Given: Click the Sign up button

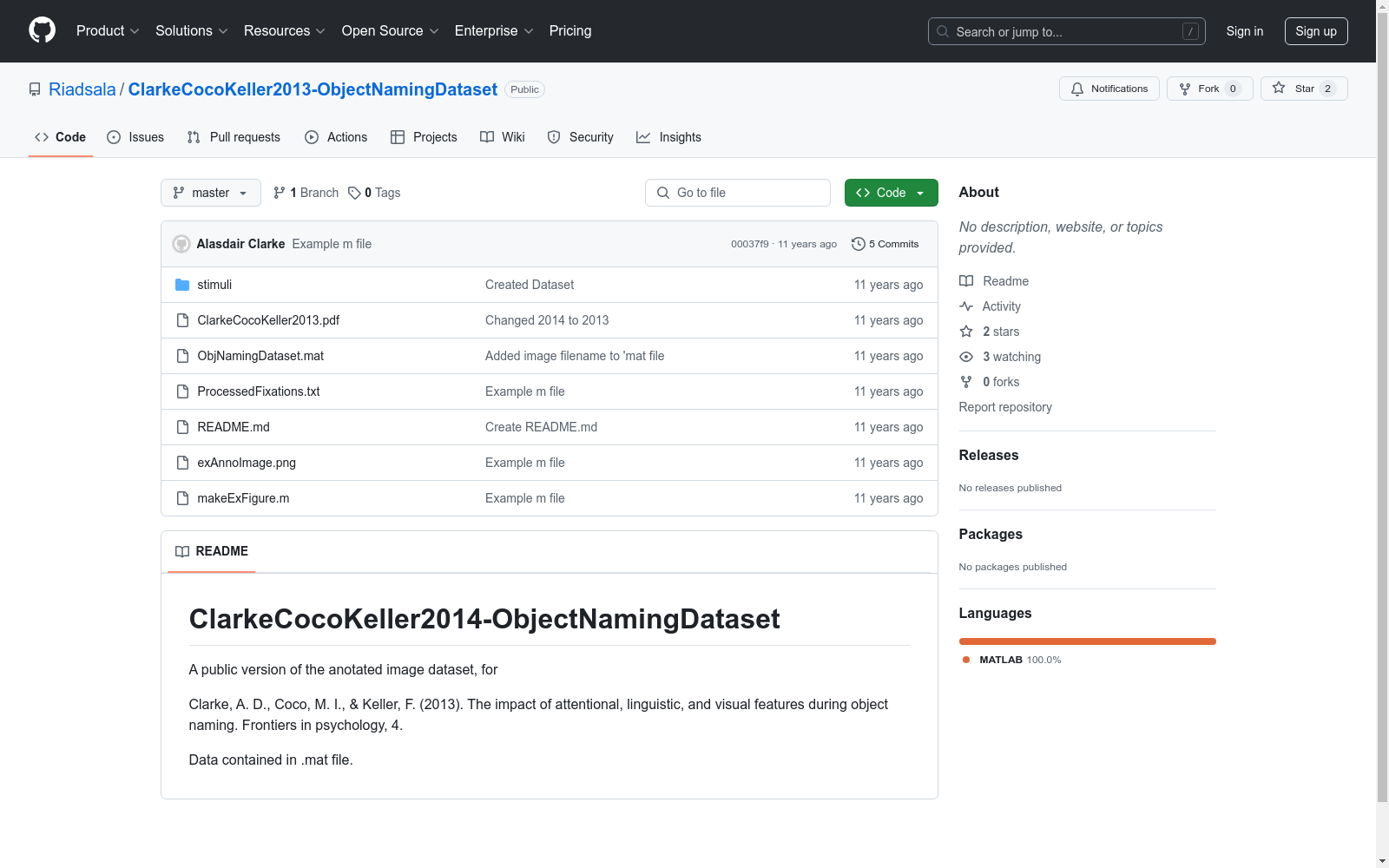Looking at the screenshot, I should click(1316, 31).
